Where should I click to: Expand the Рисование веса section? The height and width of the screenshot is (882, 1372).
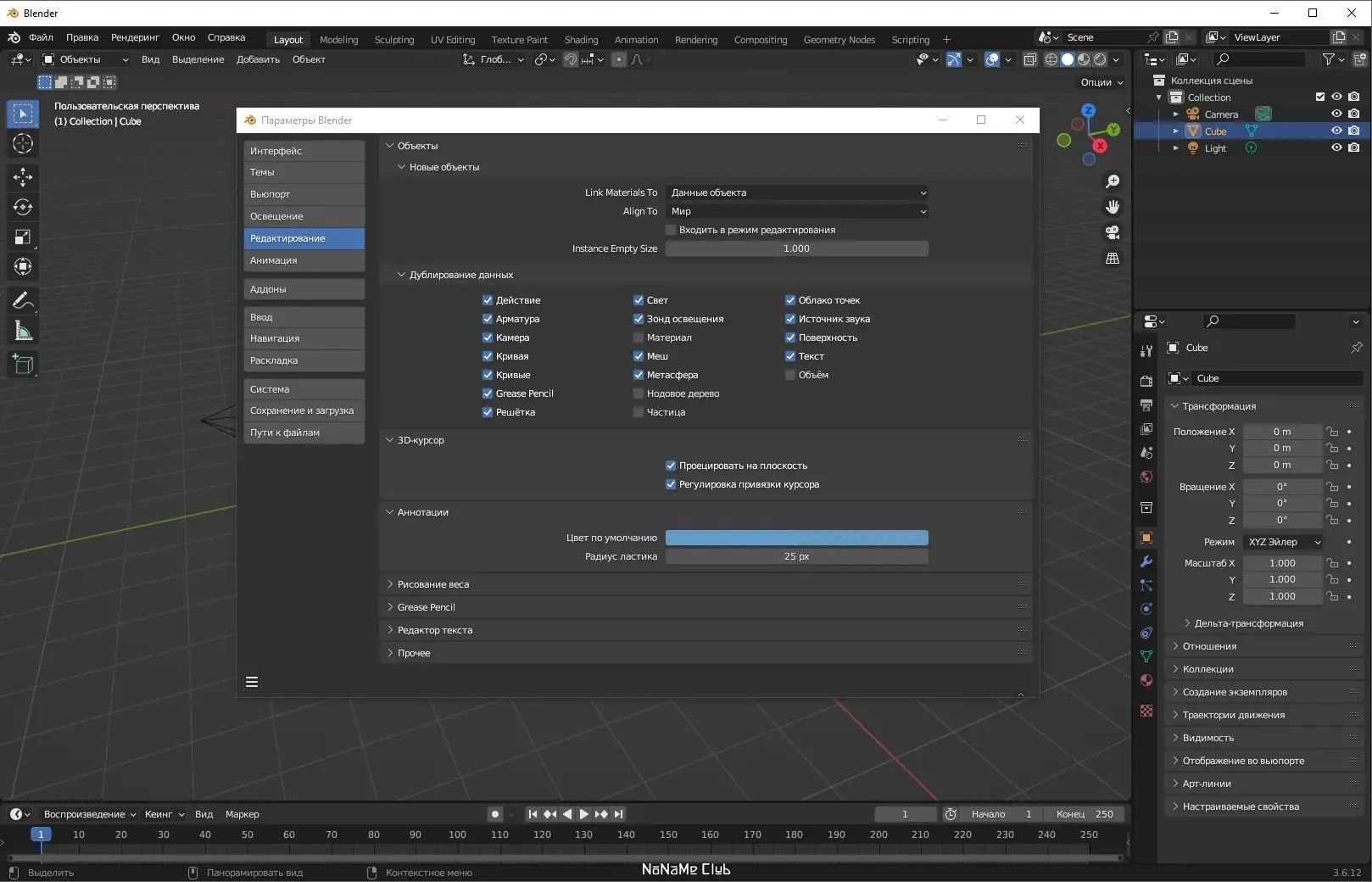click(433, 584)
